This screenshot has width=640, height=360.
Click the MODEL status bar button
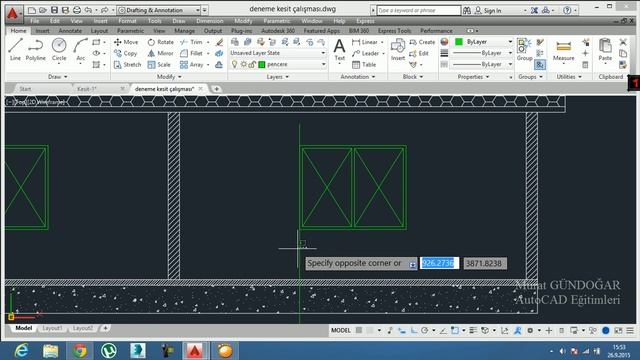340,330
